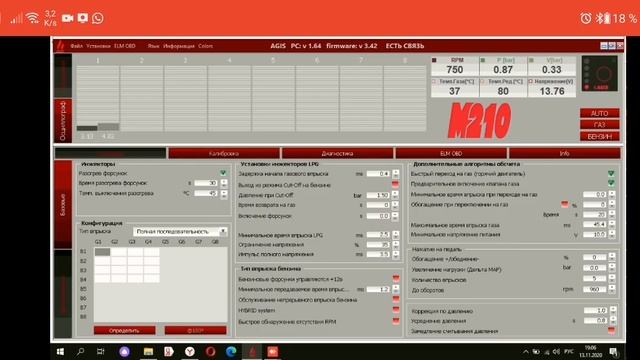Adjust injector warm-up time stepper
The image size is (640, 360).
click(x=224, y=183)
